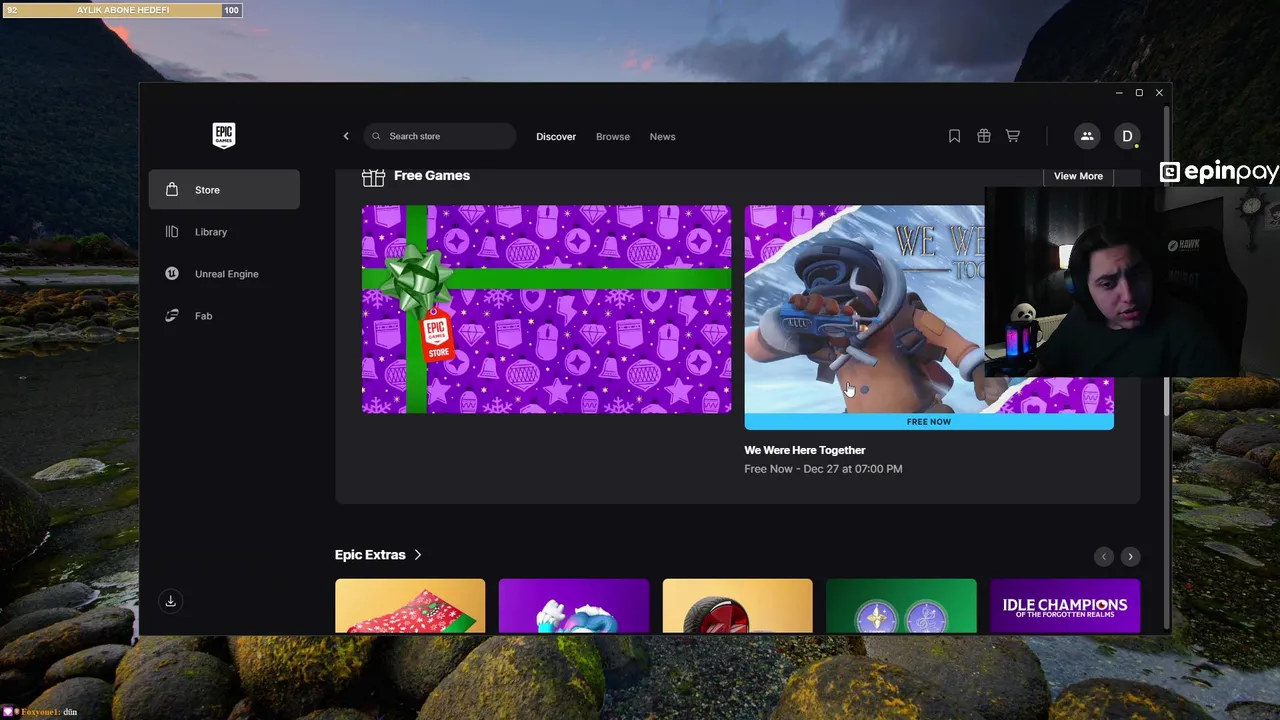Image resolution: width=1280 pixels, height=720 pixels.
Task: Click the Free Games gift box icon
Action: [x=373, y=176]
